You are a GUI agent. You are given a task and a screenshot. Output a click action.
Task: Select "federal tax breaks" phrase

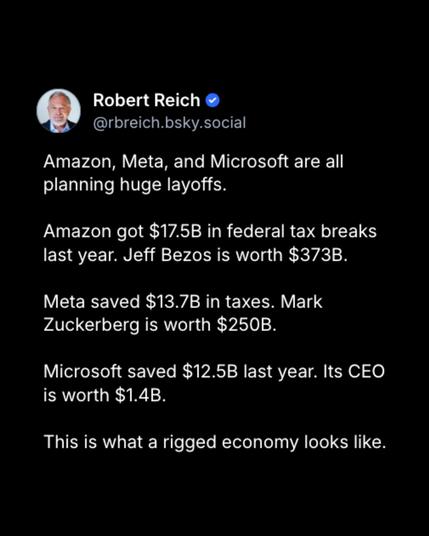pos(301,231)
